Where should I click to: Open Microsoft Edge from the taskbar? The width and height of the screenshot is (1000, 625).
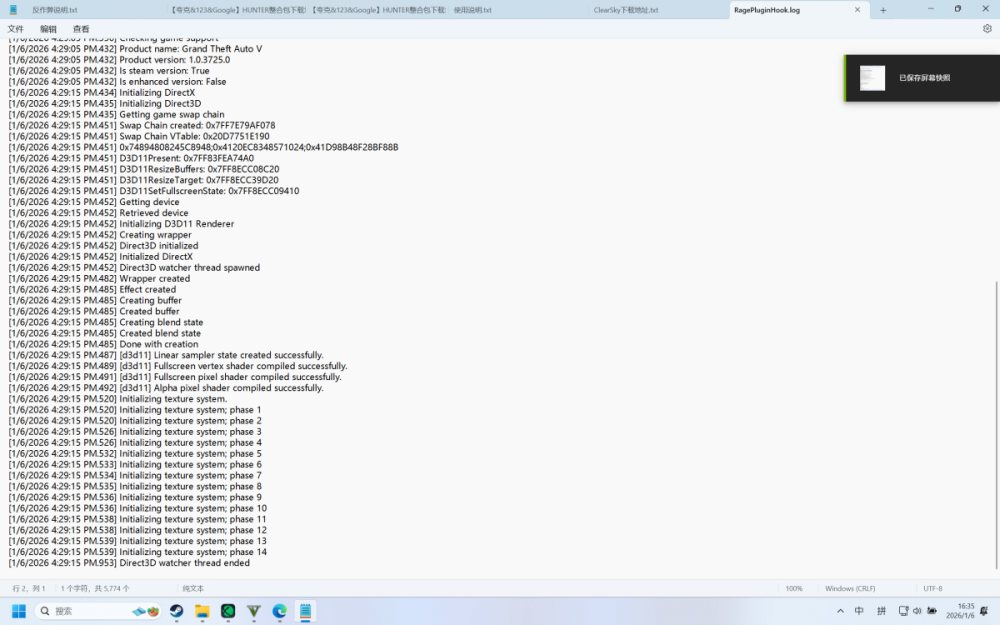click(x=279, y=611)
